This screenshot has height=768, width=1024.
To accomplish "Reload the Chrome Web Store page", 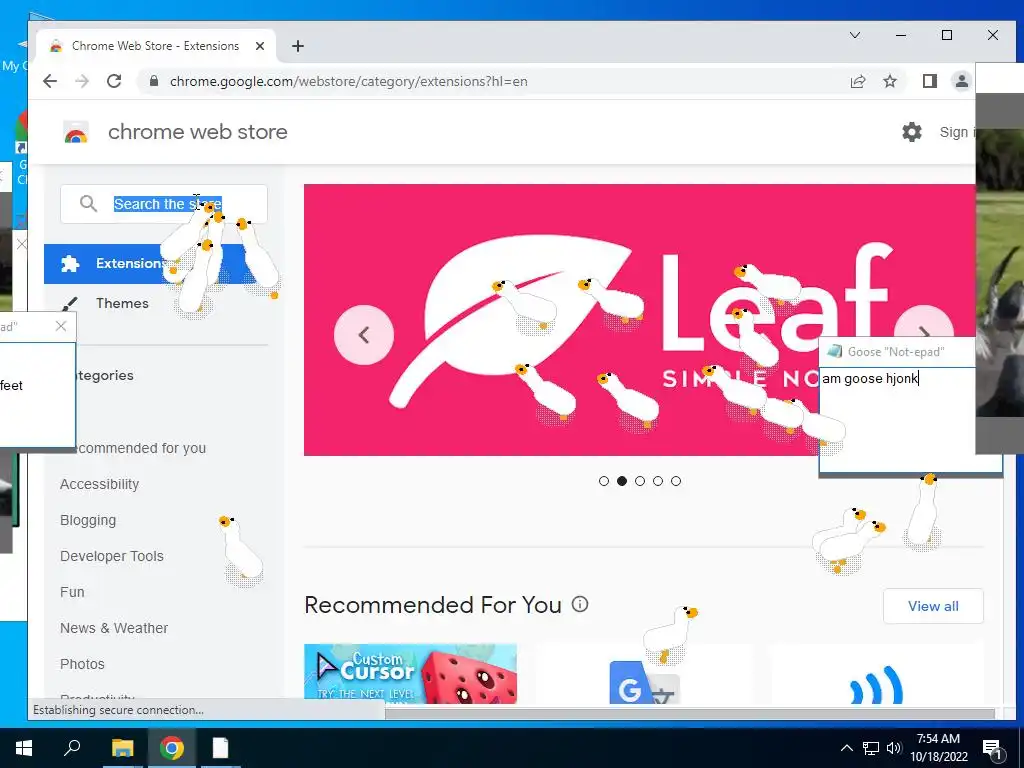I will pyautogui.click(x=114, y=81).
